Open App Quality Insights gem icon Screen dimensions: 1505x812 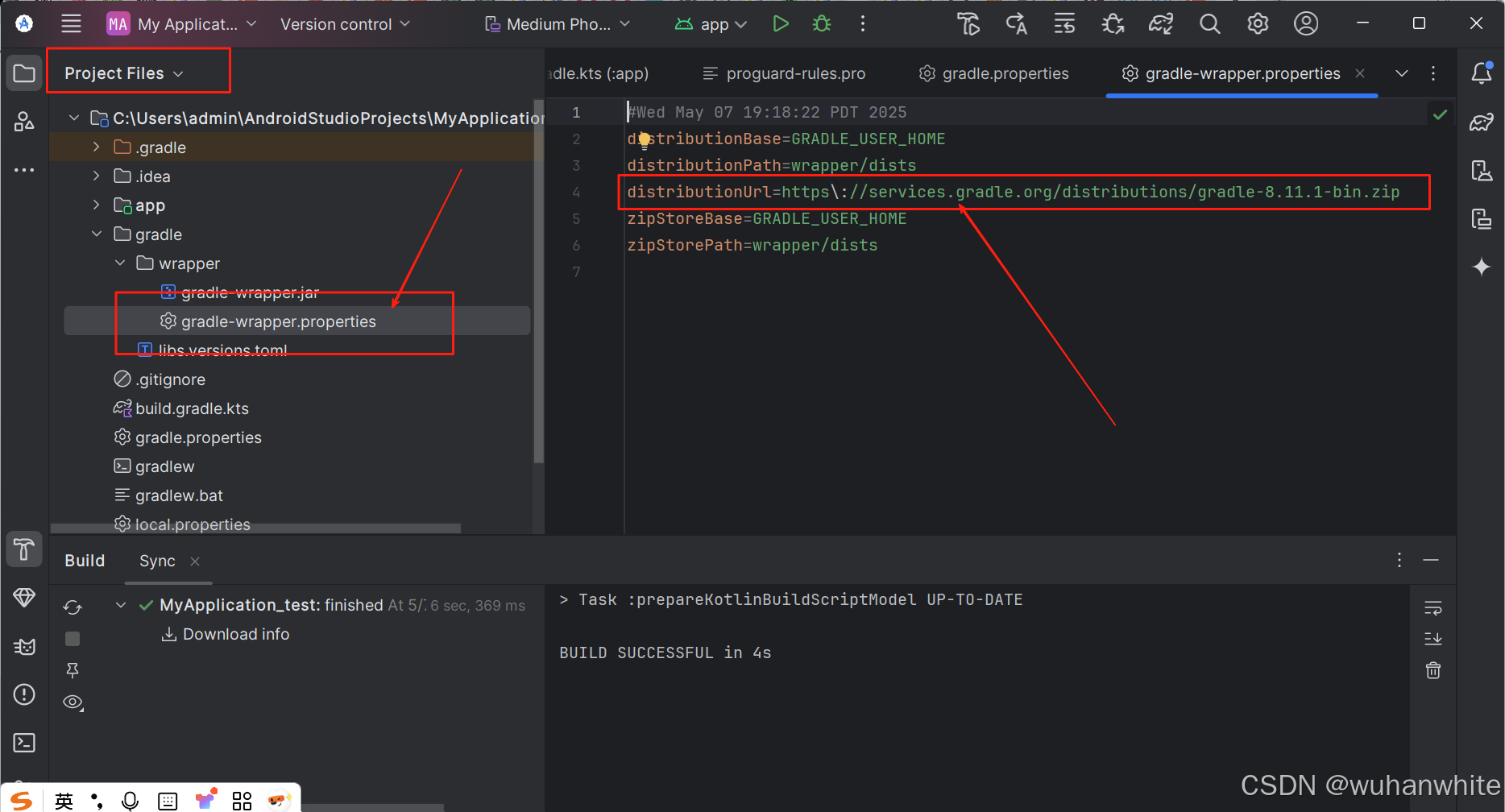point(24,598)
